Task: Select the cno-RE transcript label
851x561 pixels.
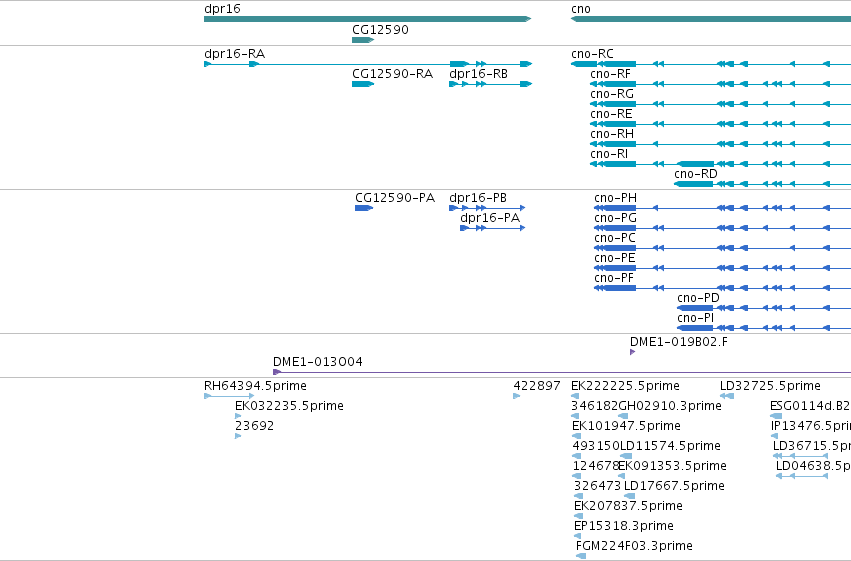Action: (x=611, y=114)
